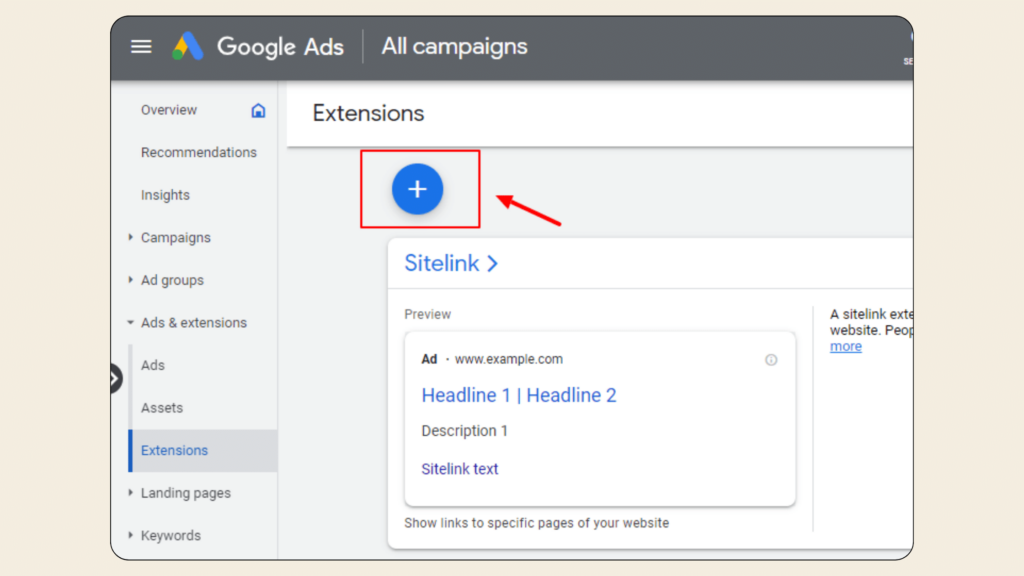This screenshot has width=1024, height=576.
Task: Open Ad groups in the sidebar
Action: pyautogui.click(x=172, y=280)
